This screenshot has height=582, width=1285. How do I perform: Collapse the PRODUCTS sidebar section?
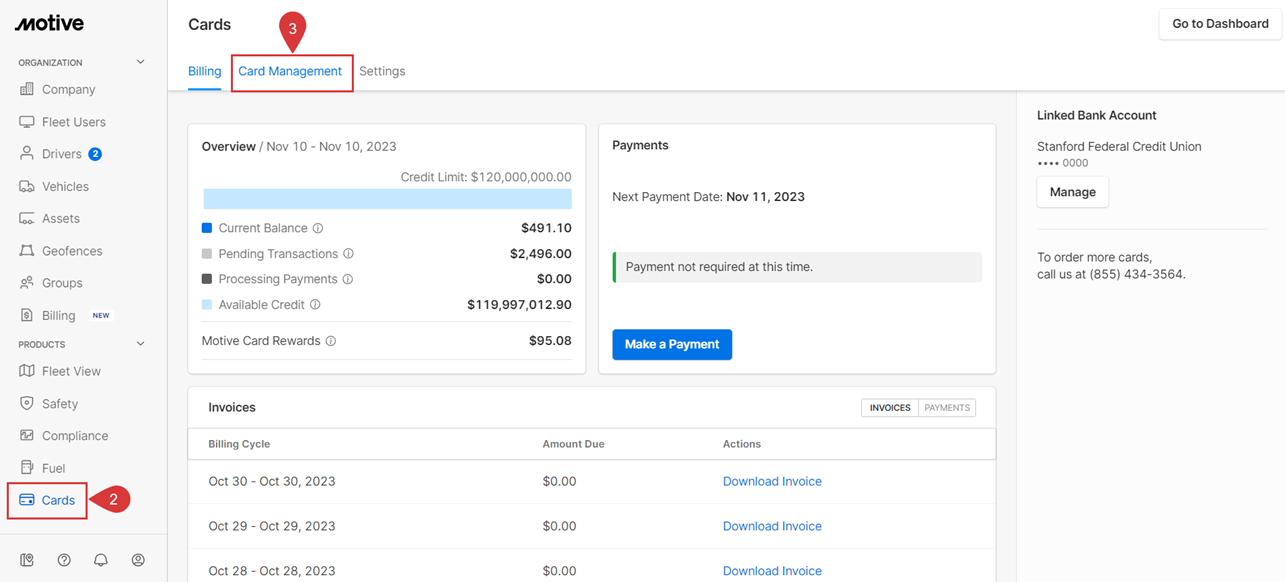tap(140, 344)
